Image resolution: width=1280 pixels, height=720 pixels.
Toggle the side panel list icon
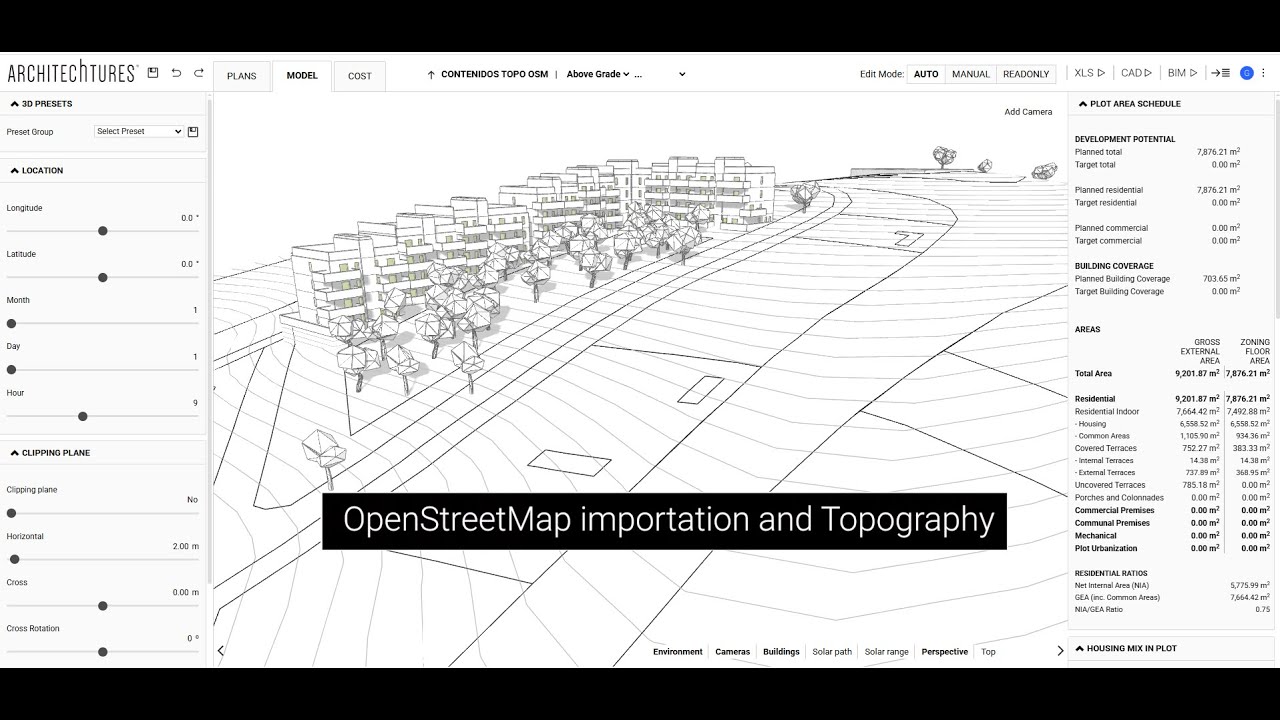tap(1221, 73)
